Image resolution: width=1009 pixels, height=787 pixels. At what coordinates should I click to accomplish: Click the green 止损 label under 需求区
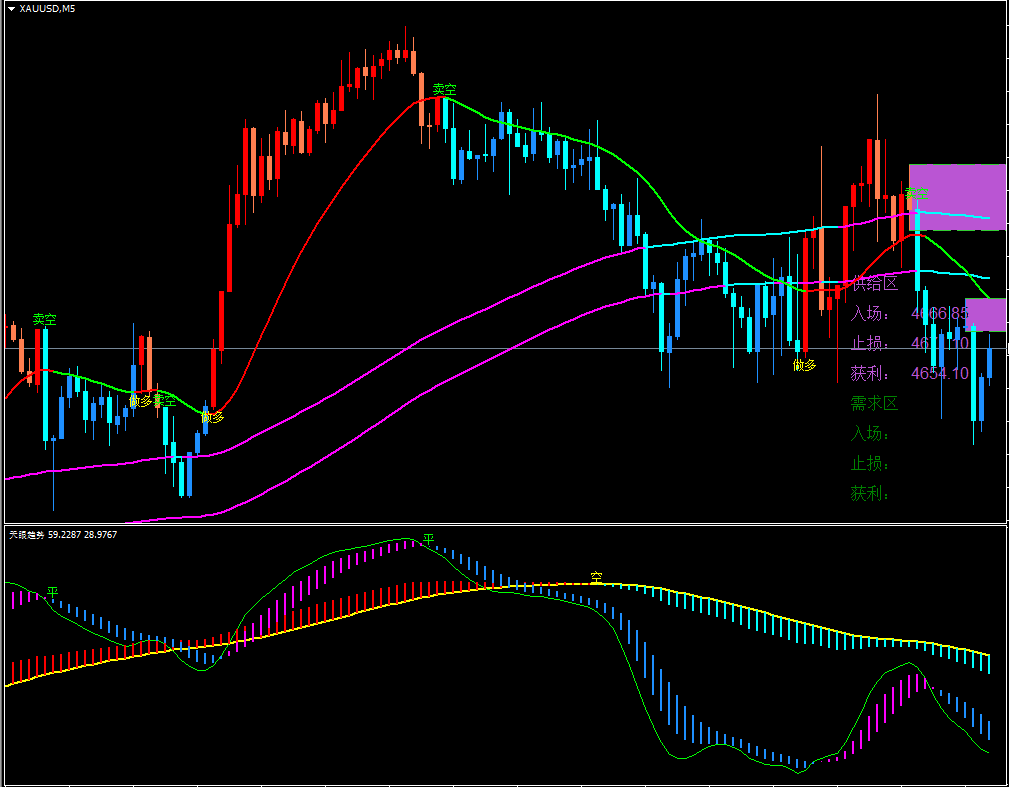[870, 463]
